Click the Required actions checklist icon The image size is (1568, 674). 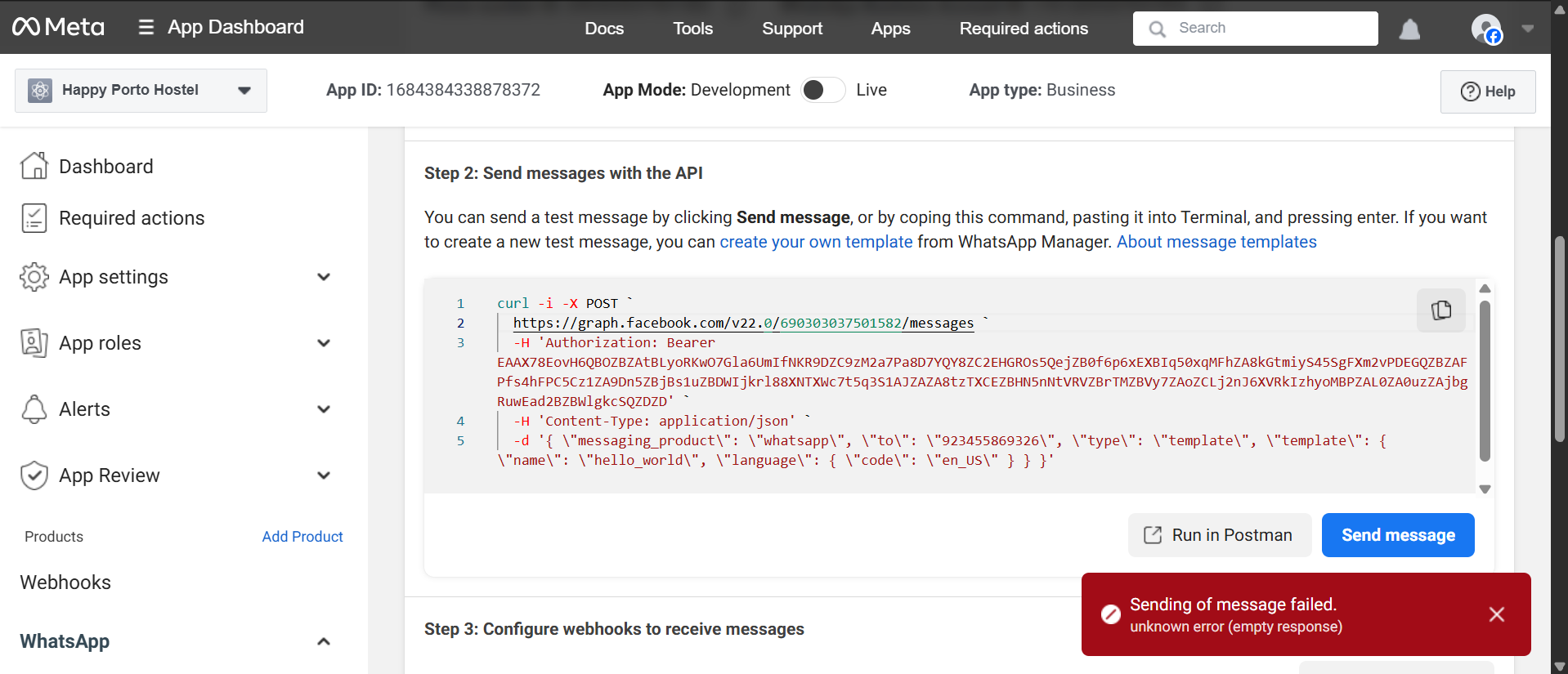tap(34, 218)
